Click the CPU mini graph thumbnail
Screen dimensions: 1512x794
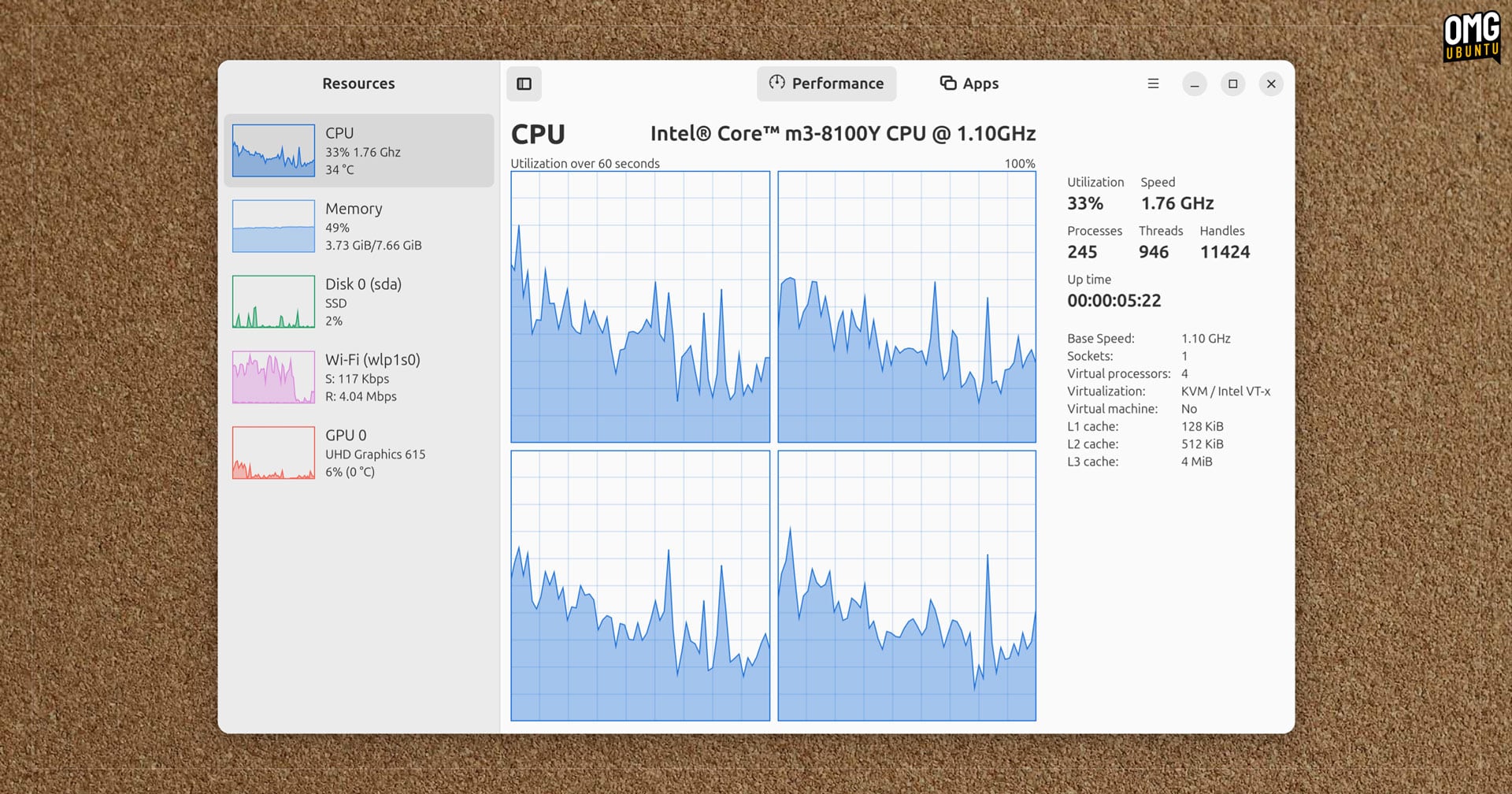pos(273,150)
